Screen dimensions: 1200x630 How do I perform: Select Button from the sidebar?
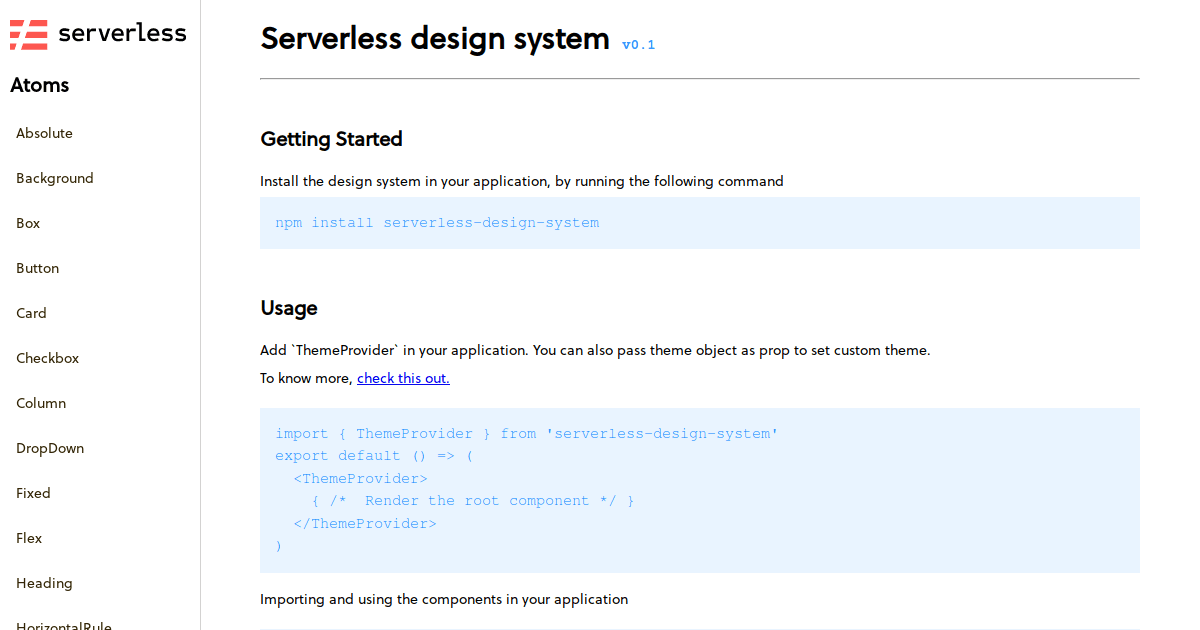(37, 268)
